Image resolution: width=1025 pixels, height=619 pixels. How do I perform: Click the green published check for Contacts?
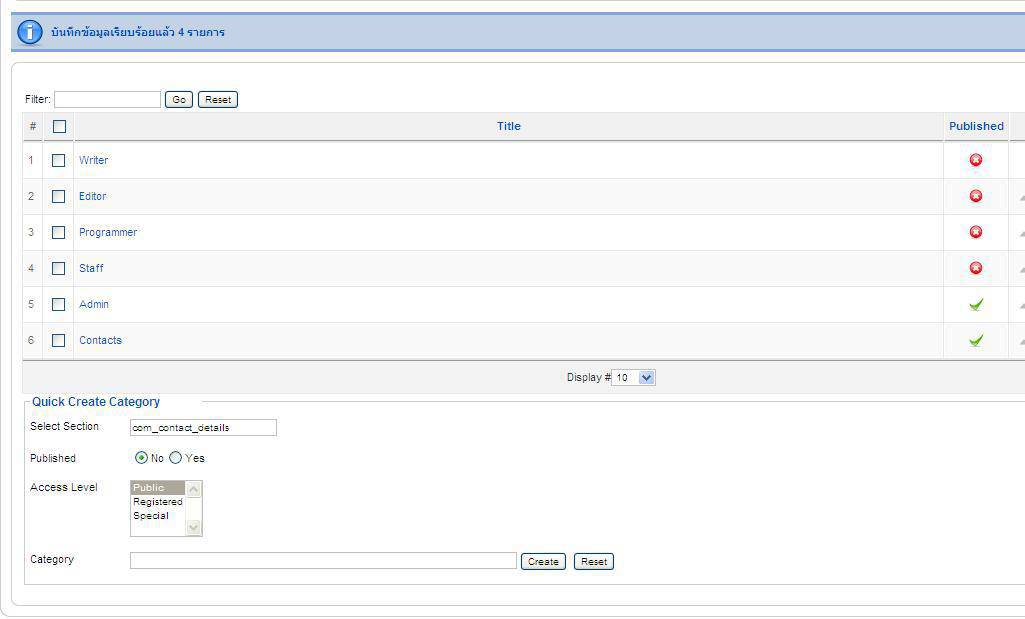coord(976,340)
